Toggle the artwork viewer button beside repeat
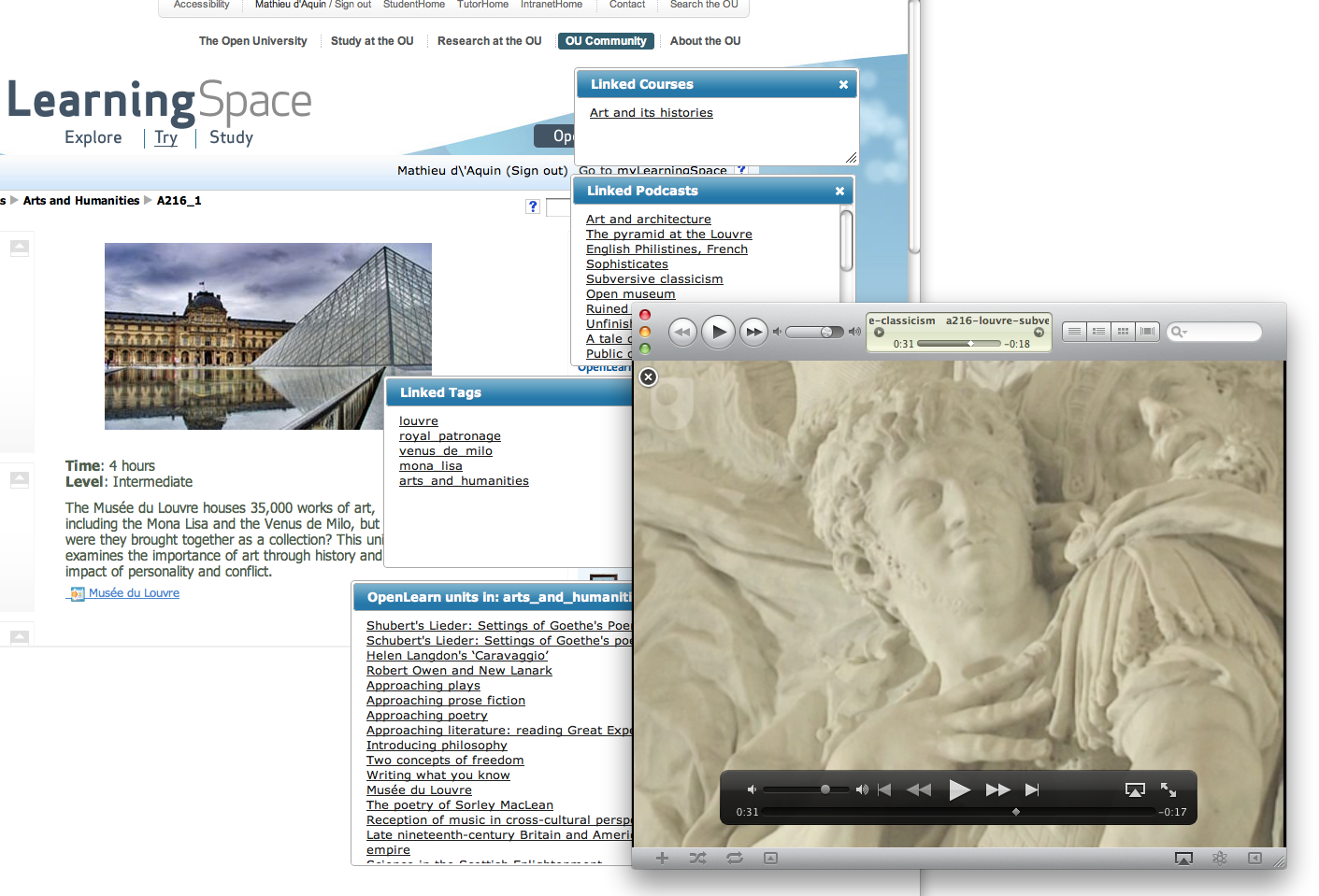 coord(770,858)
